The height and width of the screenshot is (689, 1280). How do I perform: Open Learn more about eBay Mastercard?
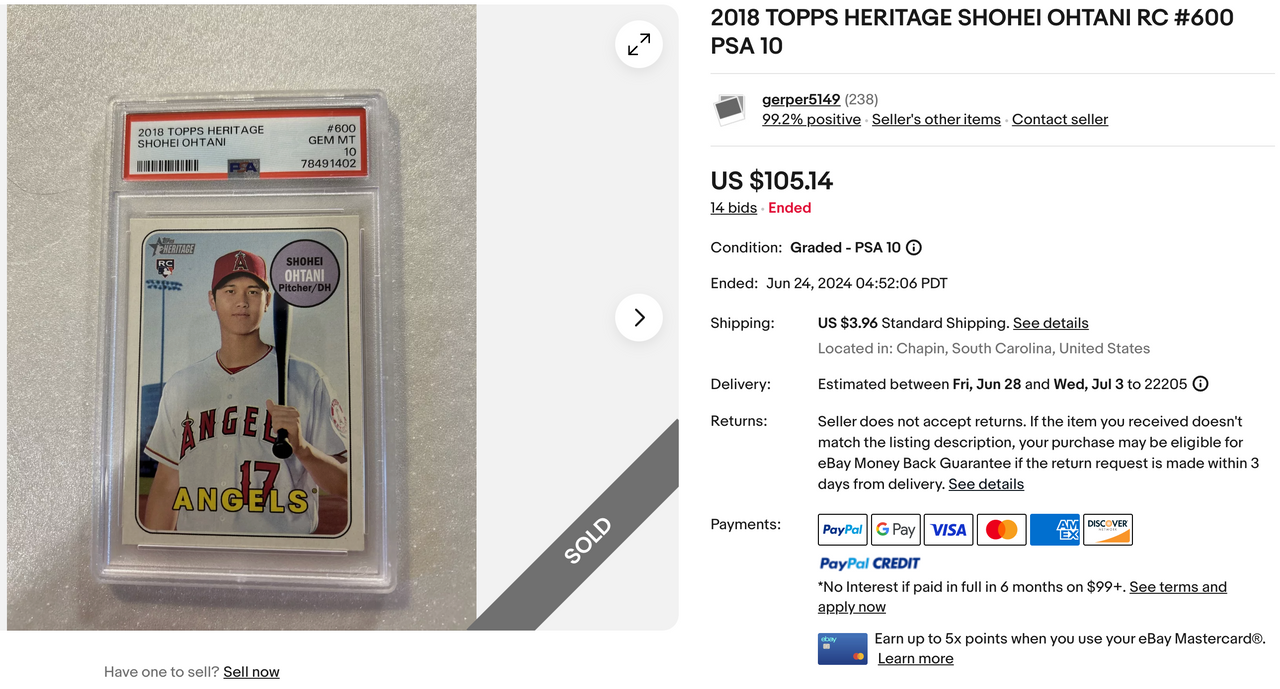tap(915, 659)
